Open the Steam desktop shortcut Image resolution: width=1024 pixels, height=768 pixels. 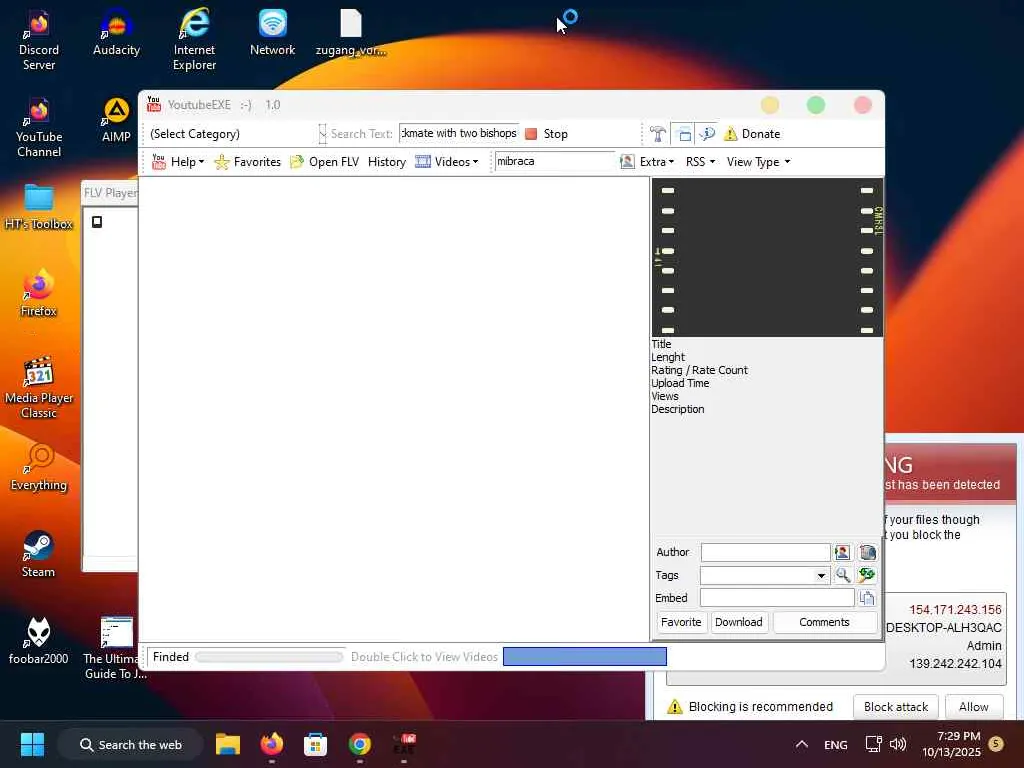[39, 554]
